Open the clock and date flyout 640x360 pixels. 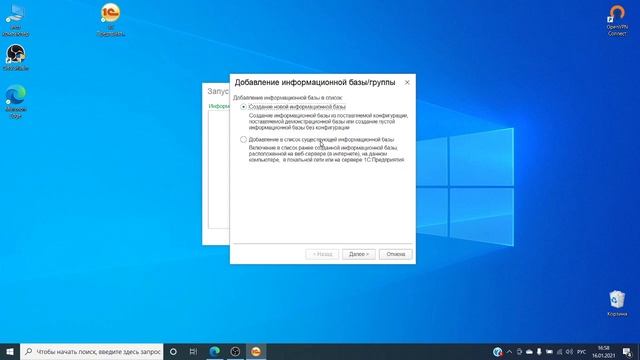tap(604, 351)
